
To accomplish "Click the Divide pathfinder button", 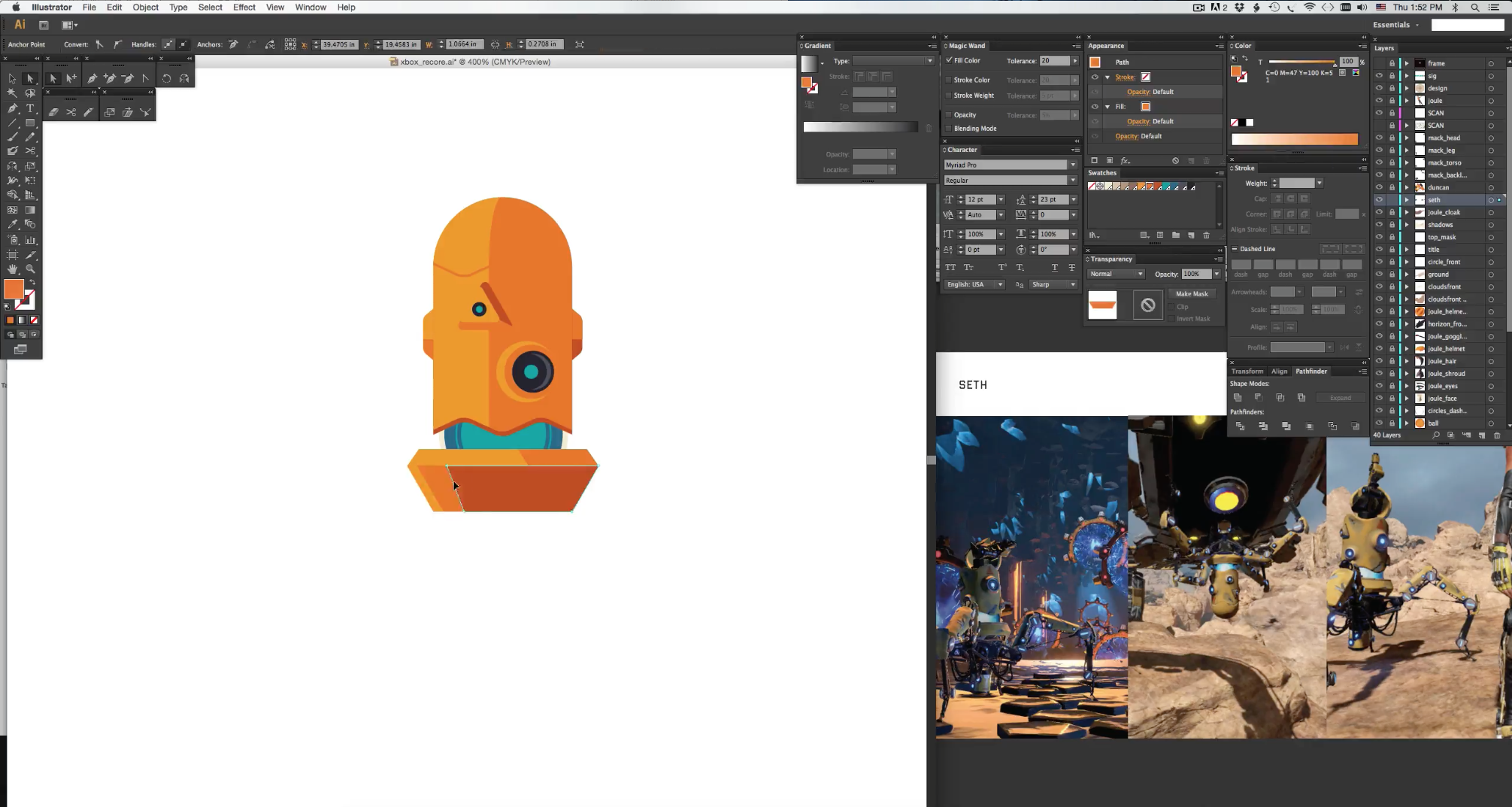I will [x=1240, y=426].
